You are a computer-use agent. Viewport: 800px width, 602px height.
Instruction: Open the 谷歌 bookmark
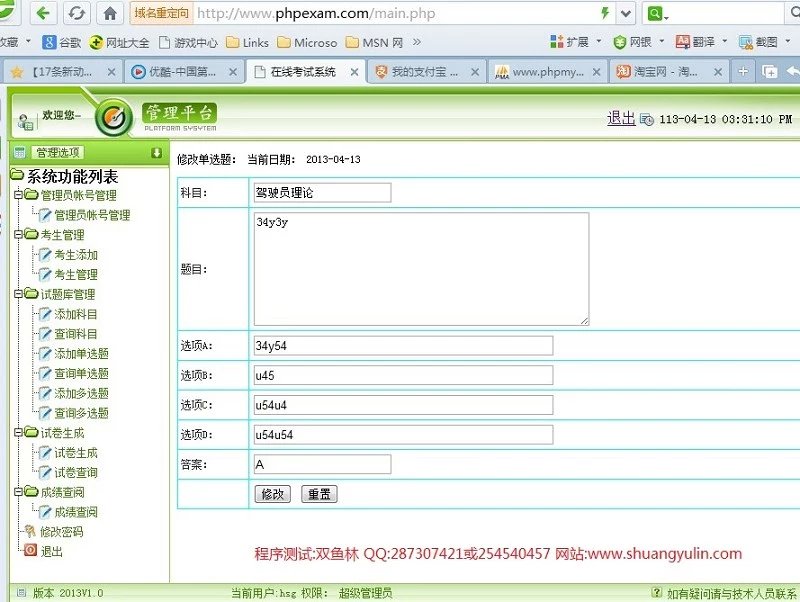click(62, 42)
